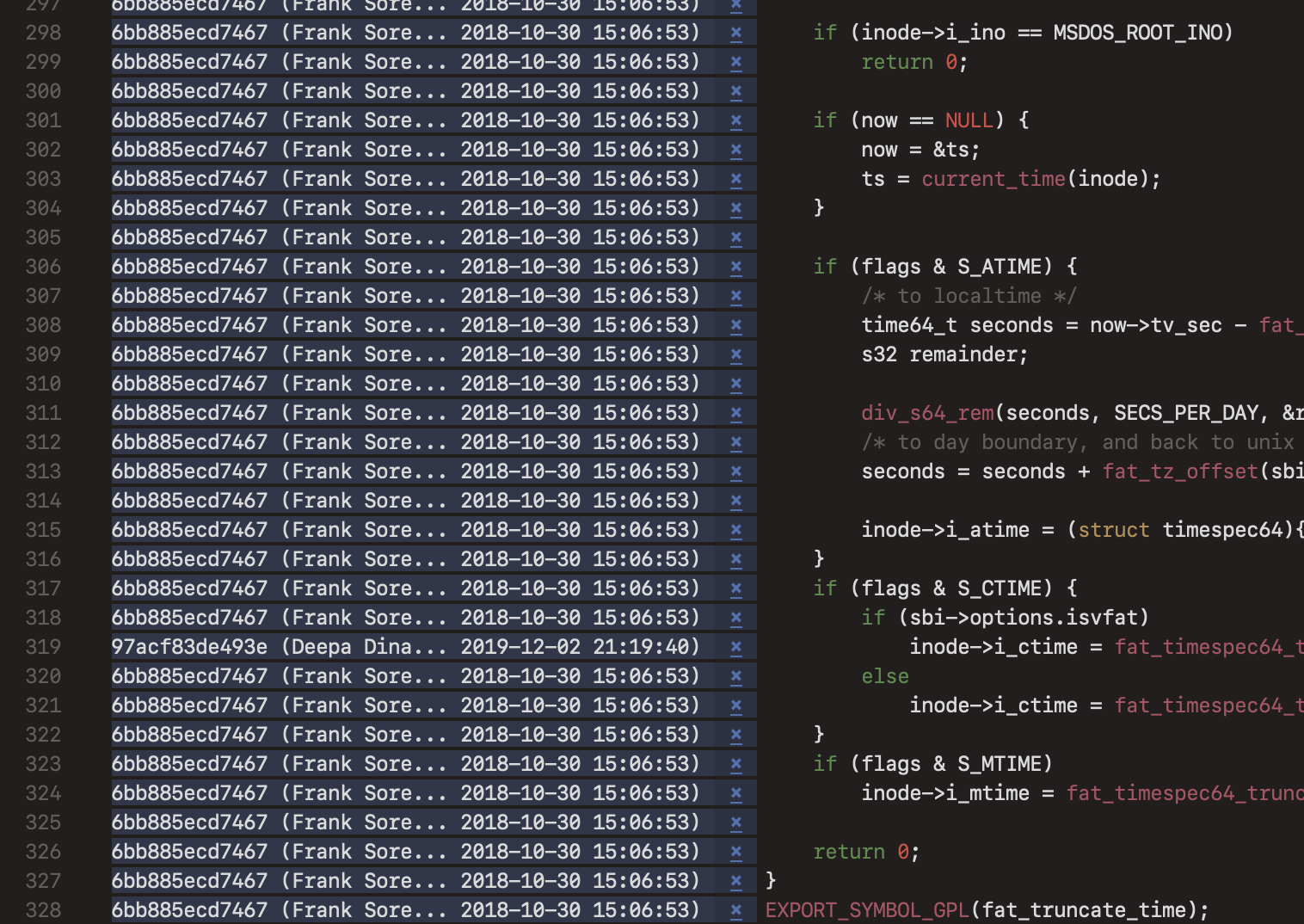The image size is (1304, 924).
Task: Close the annotation marker on line 326
Action: click(735, 851)
